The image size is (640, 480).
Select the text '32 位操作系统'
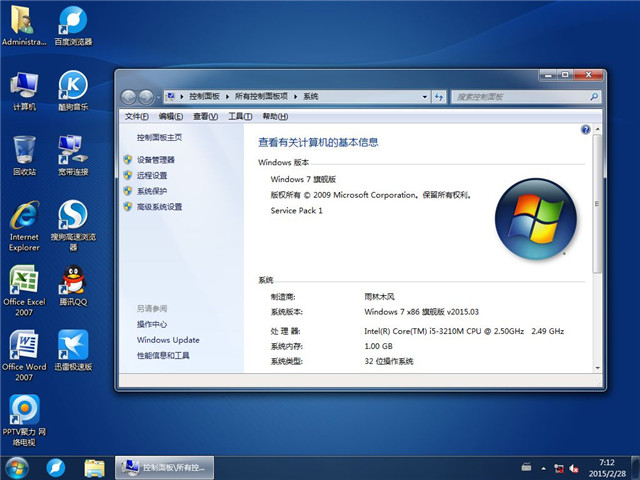pyautogui.click(x=389, y=361)
